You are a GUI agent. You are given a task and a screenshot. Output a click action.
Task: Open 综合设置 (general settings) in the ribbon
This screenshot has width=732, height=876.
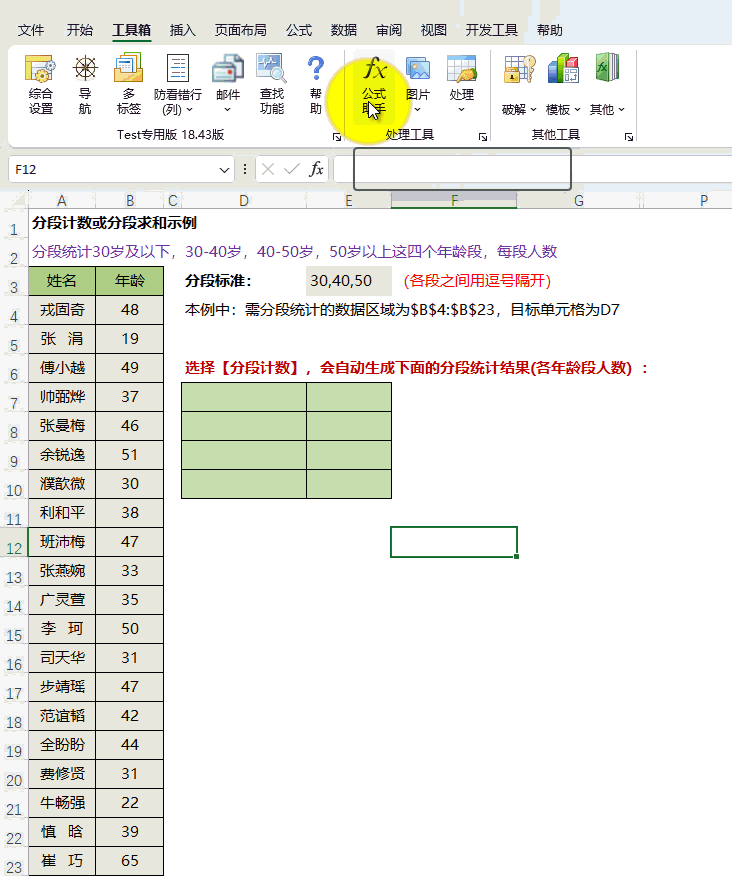click(41, 84)
